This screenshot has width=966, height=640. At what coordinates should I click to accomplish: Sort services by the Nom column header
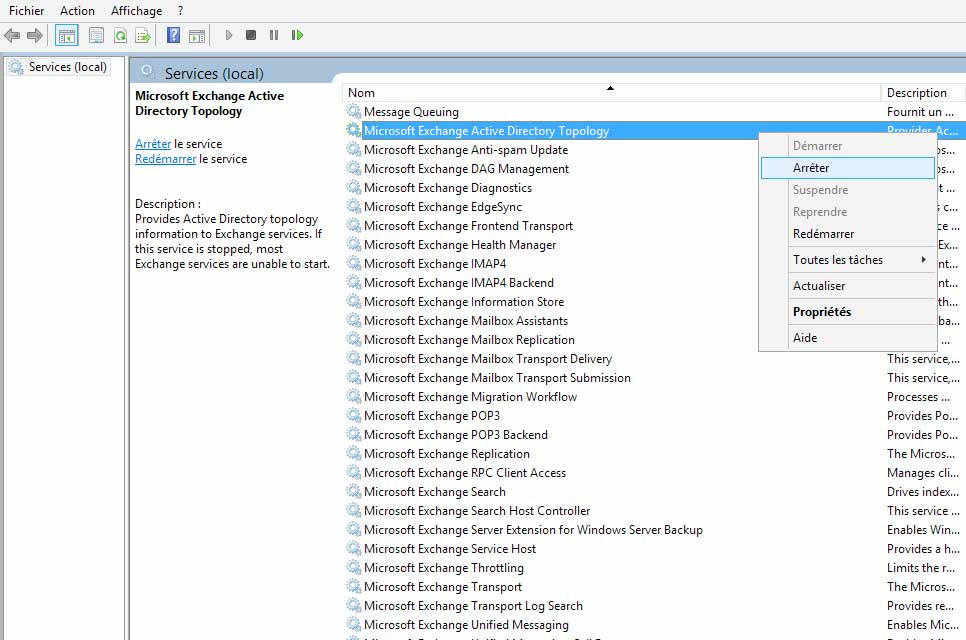coord(362,93)
